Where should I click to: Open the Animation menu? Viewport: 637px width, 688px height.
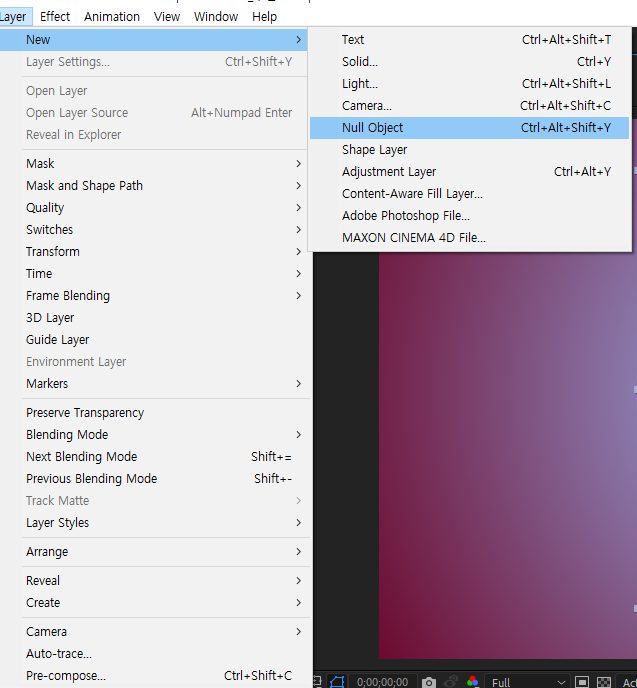point(112,17)
